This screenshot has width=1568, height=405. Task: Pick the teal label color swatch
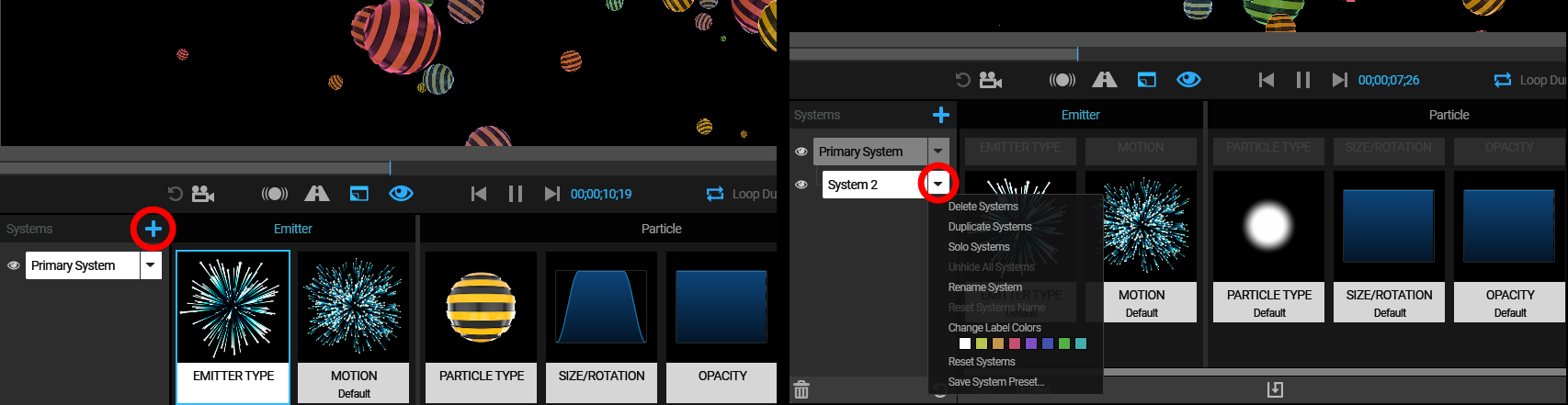(1081, 343)
